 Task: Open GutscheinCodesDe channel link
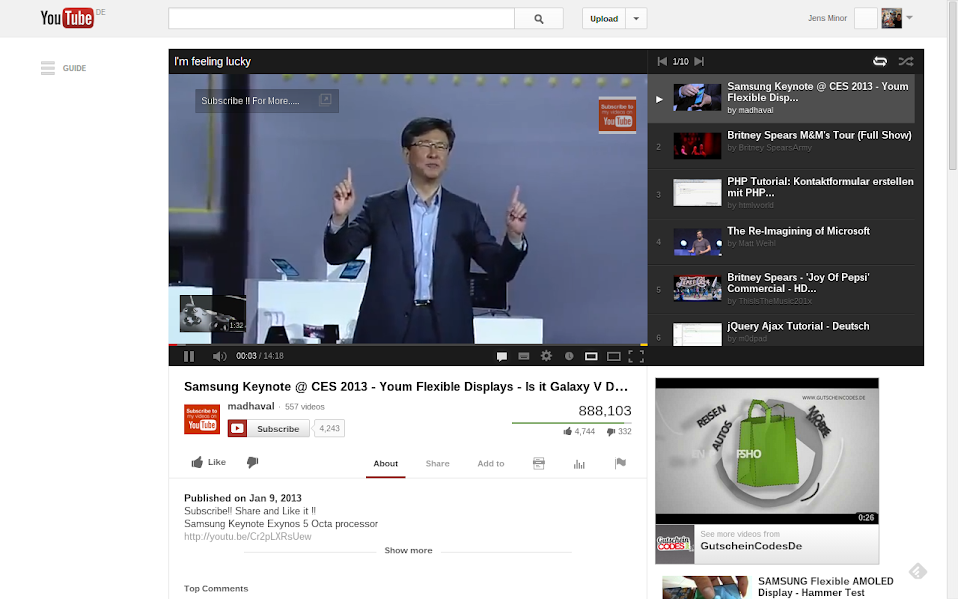[751, 546]
